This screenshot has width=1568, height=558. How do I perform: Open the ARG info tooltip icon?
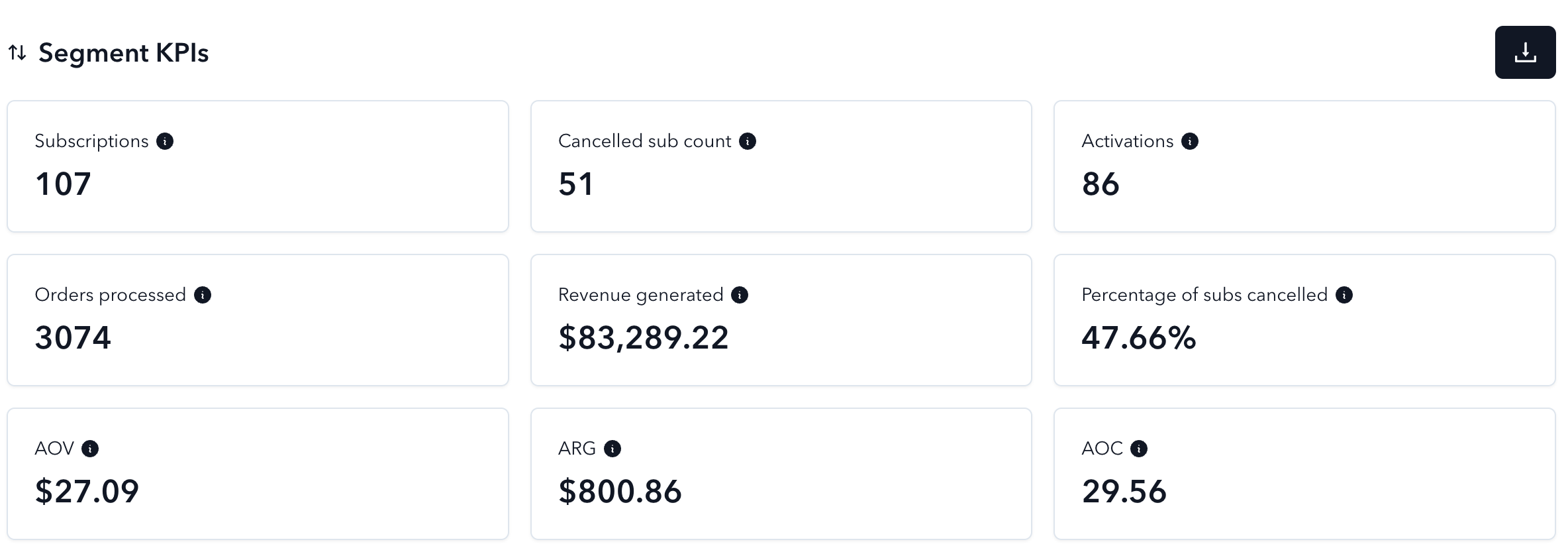[x=612, y=449]
